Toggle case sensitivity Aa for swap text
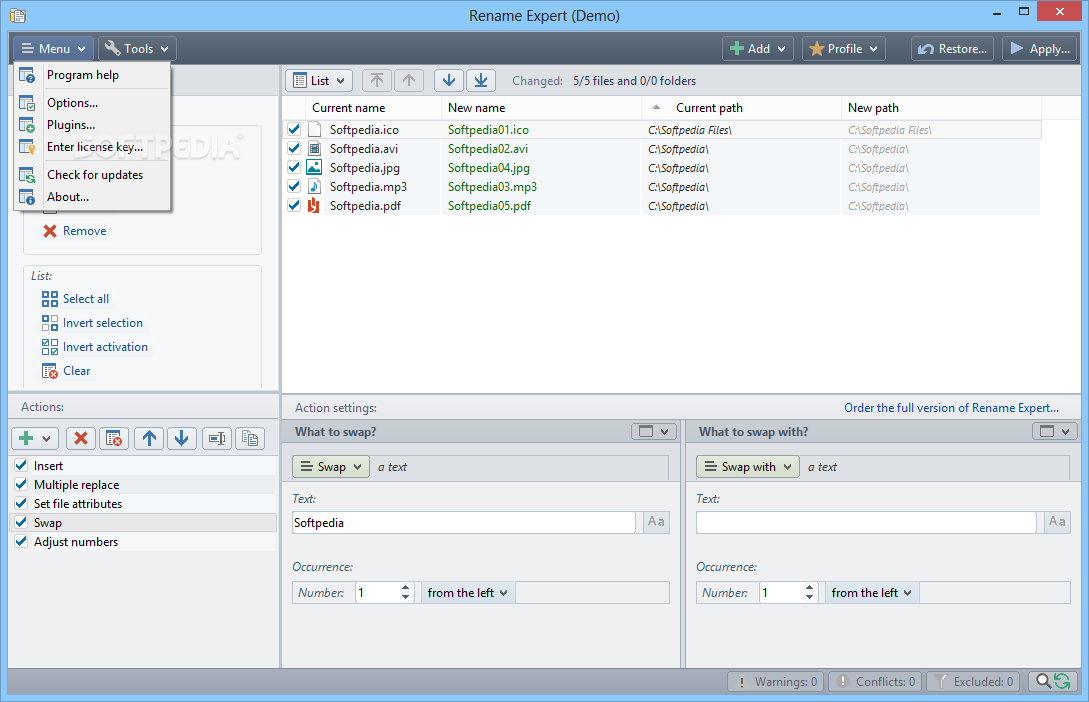 pyautogui.click(x=656, y=522)
